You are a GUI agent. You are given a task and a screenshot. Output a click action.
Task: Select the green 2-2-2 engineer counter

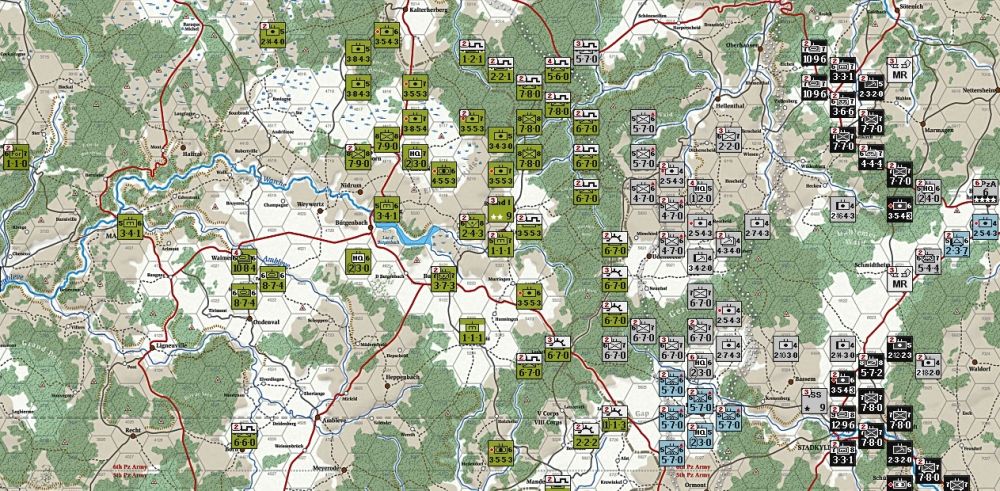586,435
